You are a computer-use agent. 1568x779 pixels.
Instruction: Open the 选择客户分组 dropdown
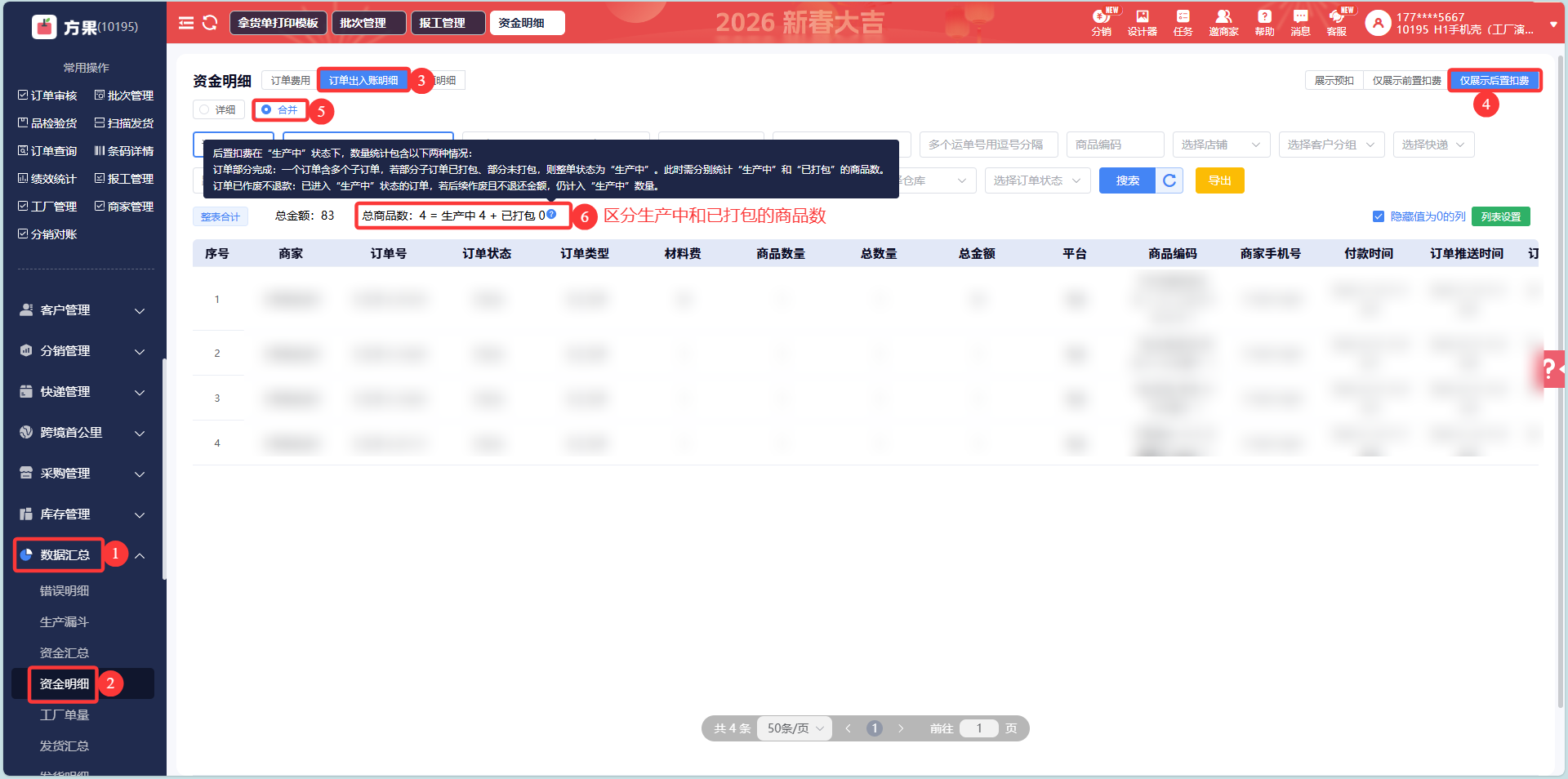coord(1331,145)
